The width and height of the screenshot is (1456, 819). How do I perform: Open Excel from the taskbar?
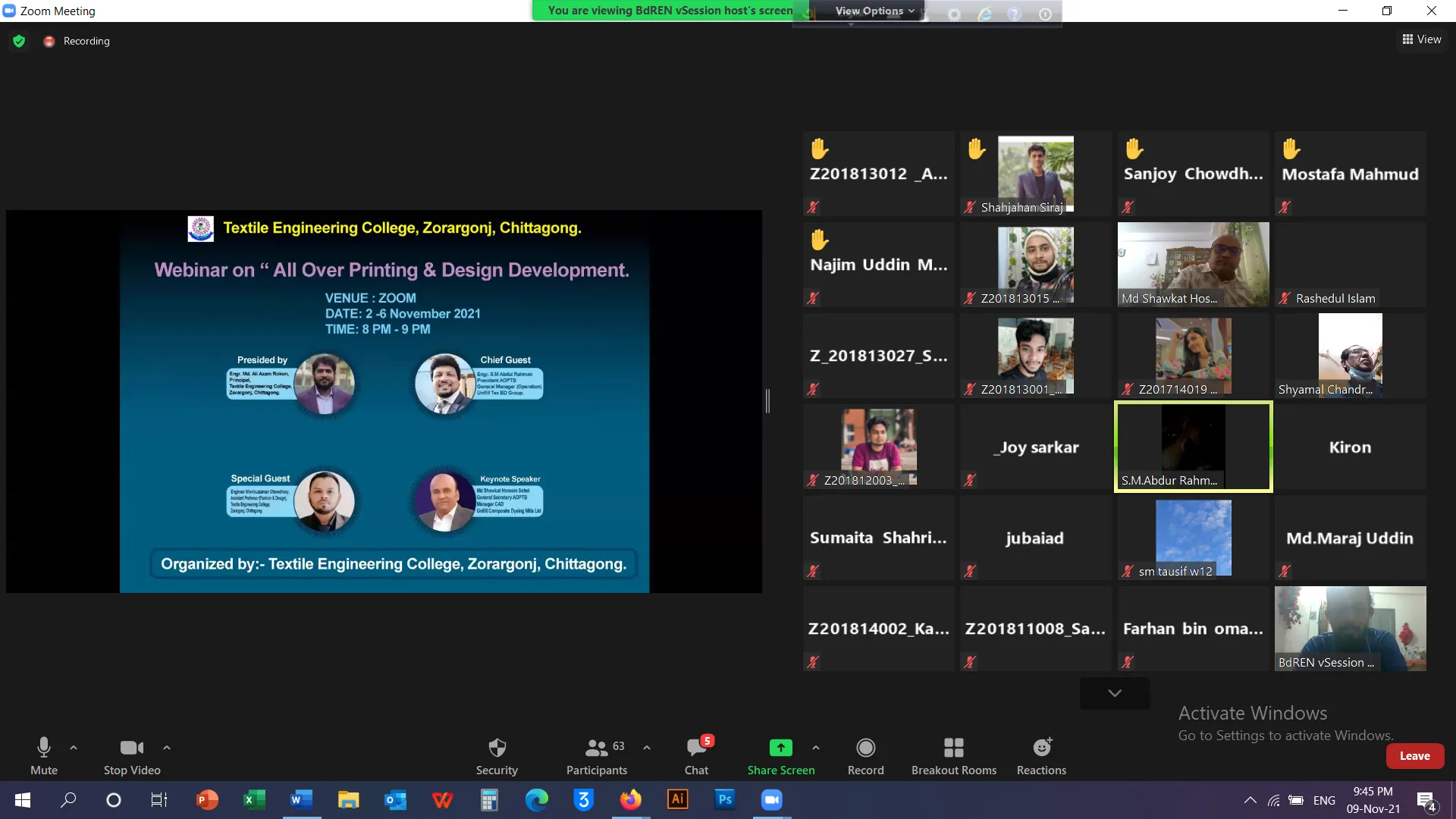click(254, 800)
